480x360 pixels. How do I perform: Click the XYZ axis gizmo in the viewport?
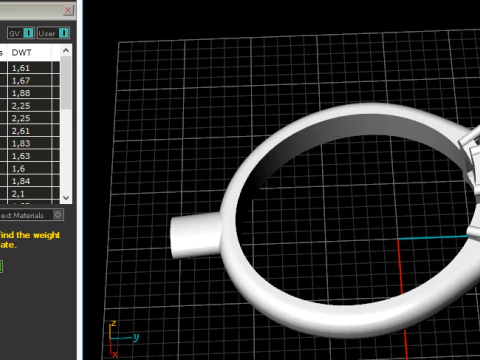click(x=123, y=338)
